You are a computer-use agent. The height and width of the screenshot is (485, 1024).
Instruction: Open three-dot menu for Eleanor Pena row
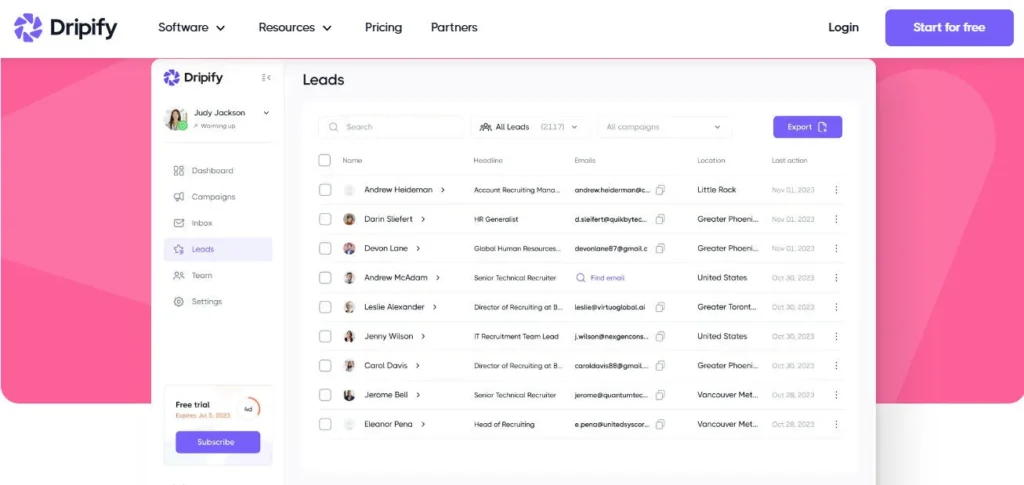coord(836,424)
